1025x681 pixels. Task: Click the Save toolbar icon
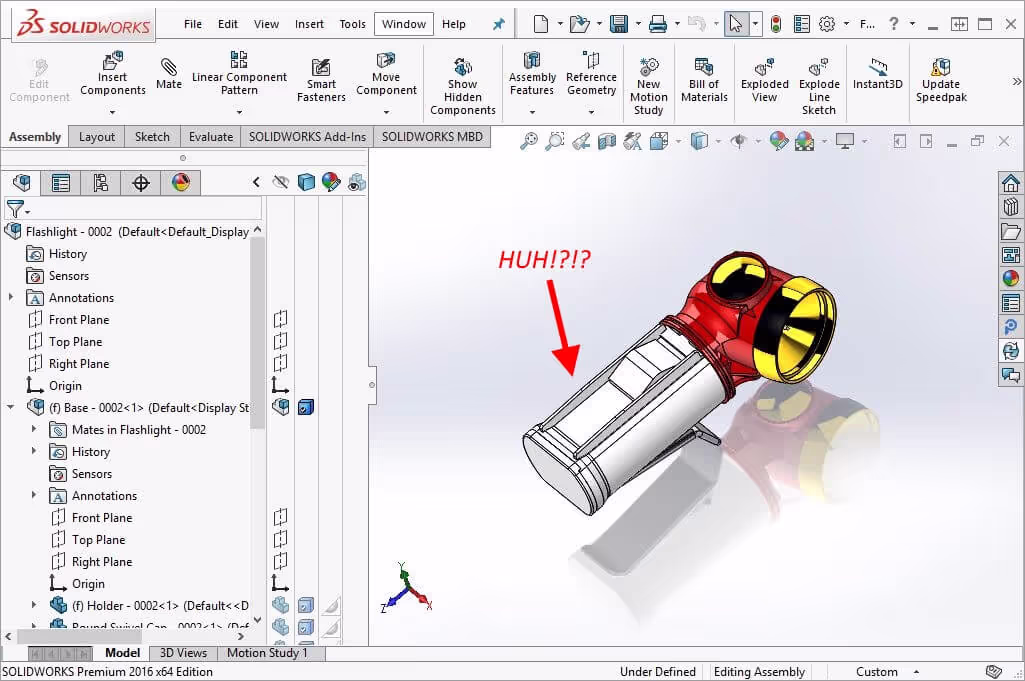click(618, 24)
